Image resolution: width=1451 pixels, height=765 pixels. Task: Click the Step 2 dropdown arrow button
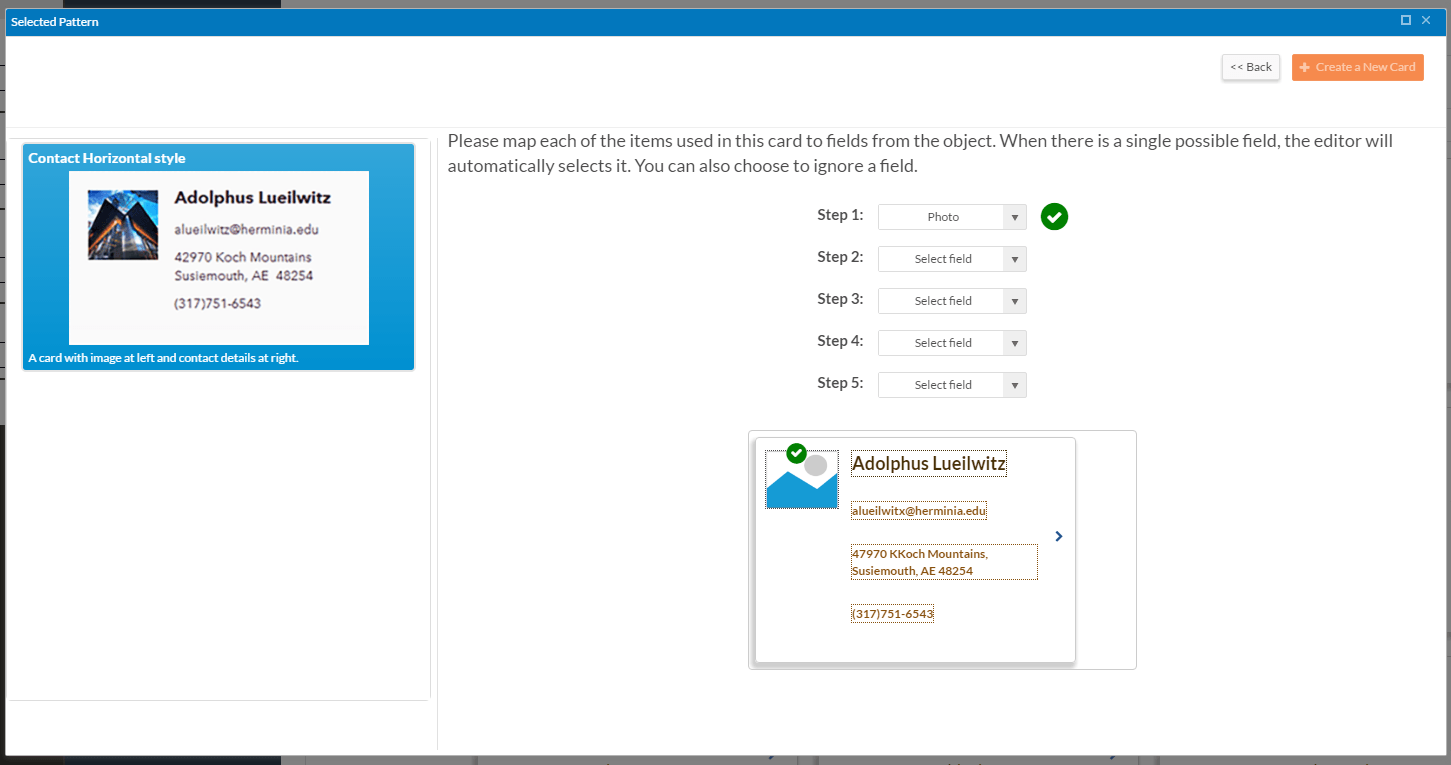click(x=1014, y=259)
